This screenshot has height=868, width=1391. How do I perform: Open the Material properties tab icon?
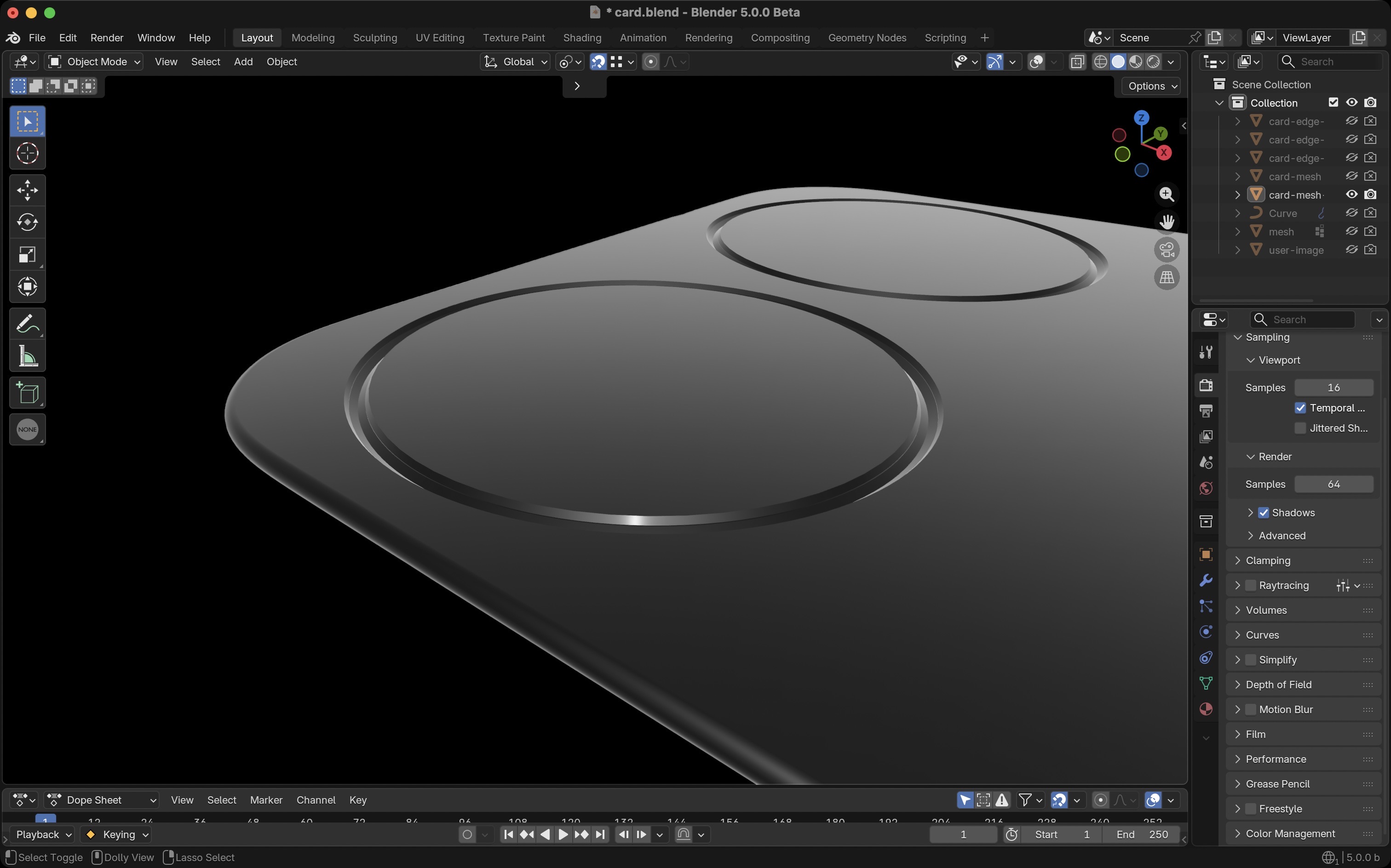[1206, 709]
